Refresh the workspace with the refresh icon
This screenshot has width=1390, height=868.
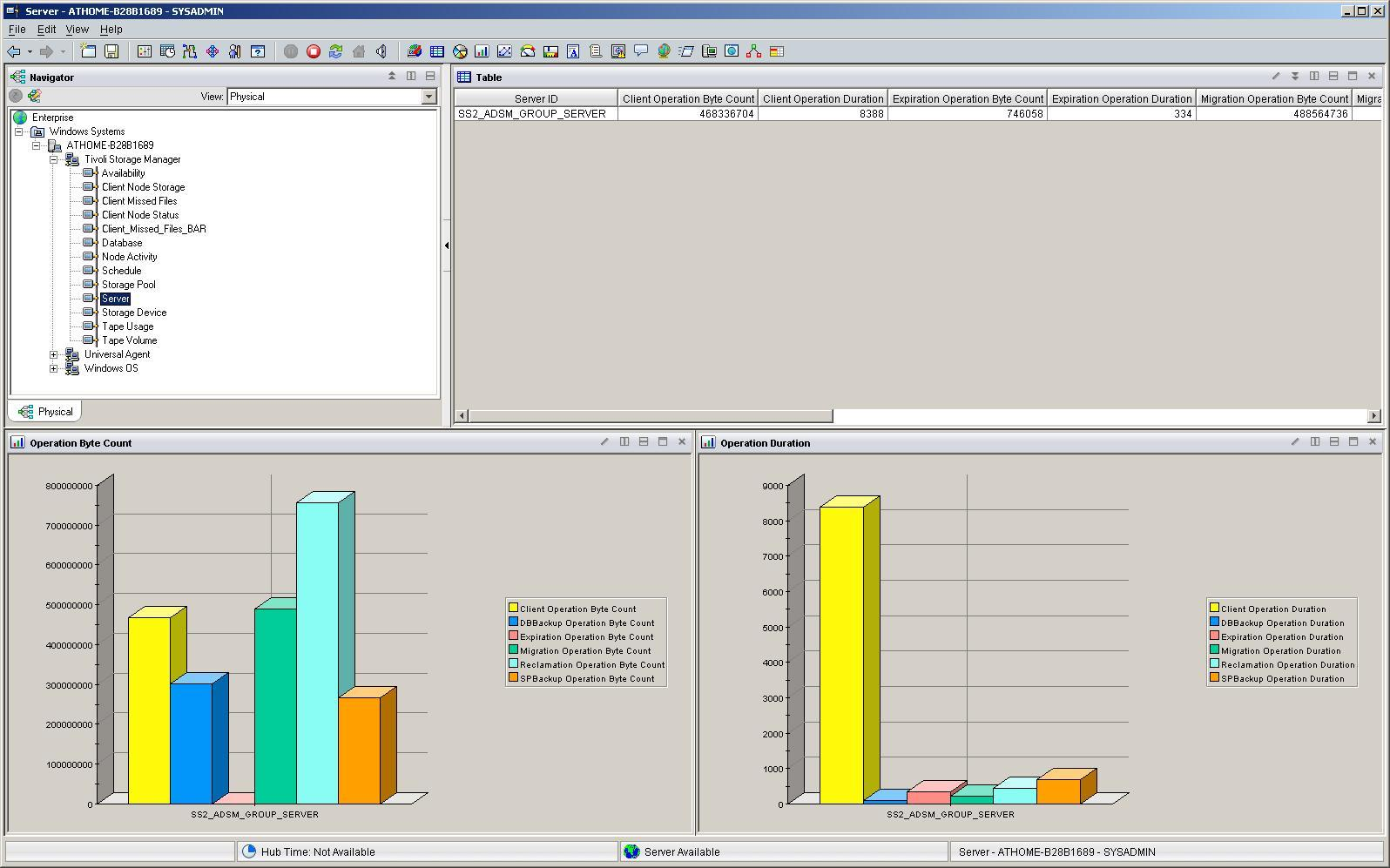click(336, 51)
